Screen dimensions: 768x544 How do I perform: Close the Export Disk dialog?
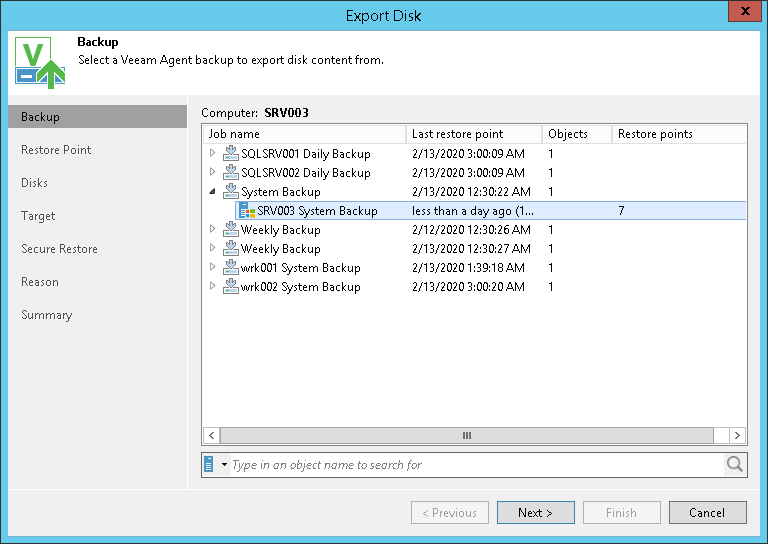[745, 11]
